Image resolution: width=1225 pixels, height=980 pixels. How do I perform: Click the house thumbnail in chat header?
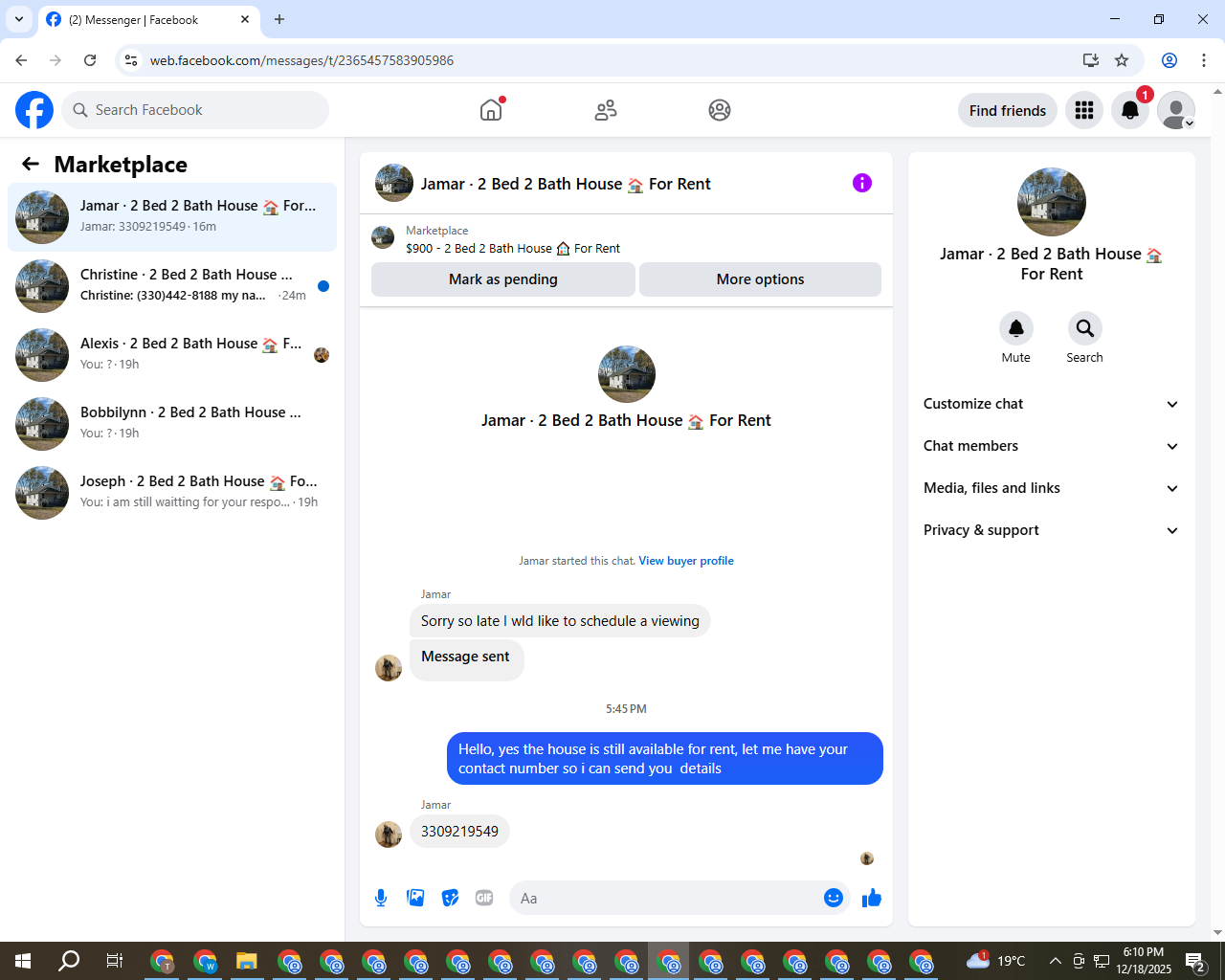click(394, 183)
